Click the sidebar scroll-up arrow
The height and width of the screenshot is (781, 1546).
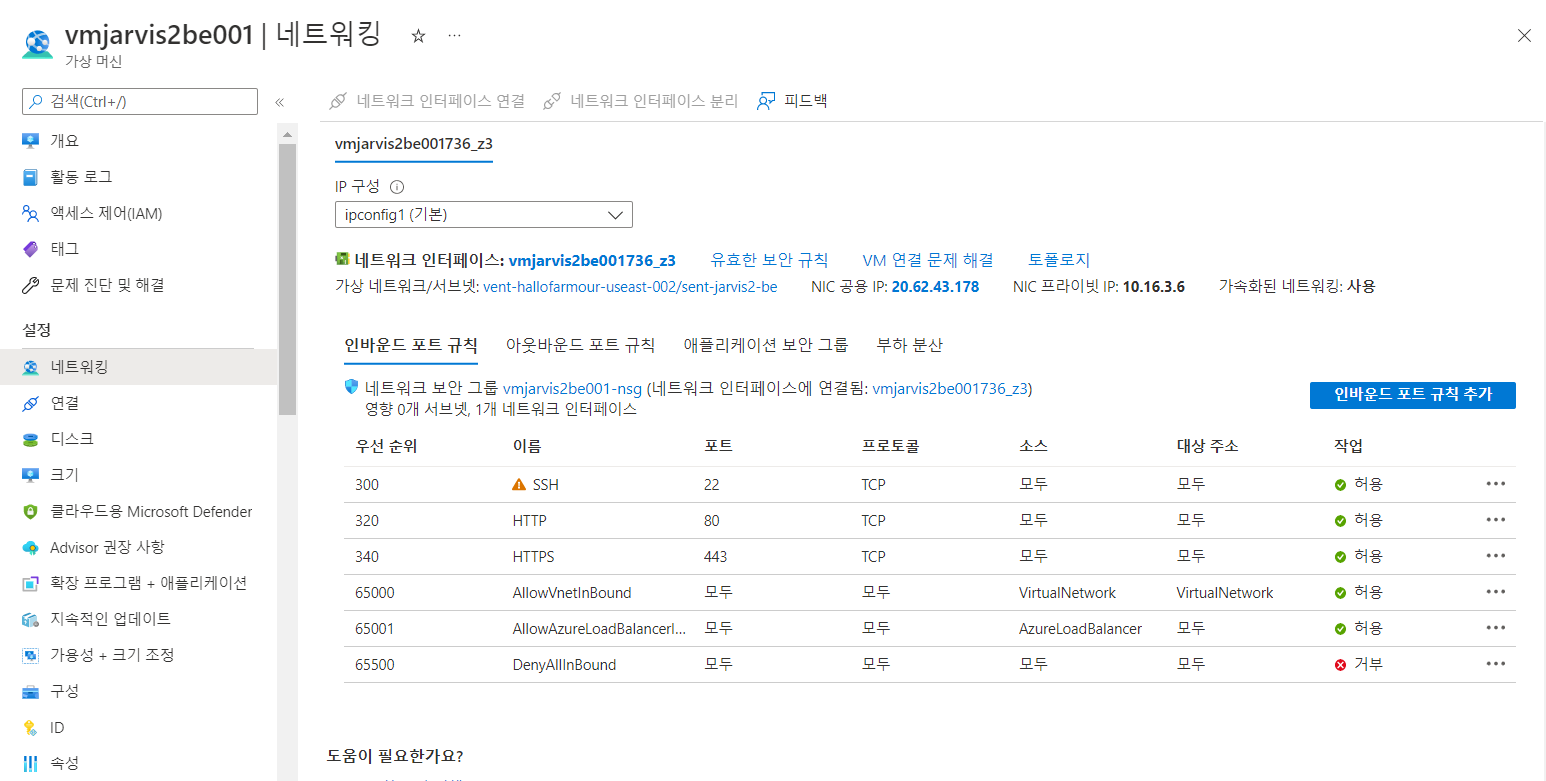[x=287, y=134]
